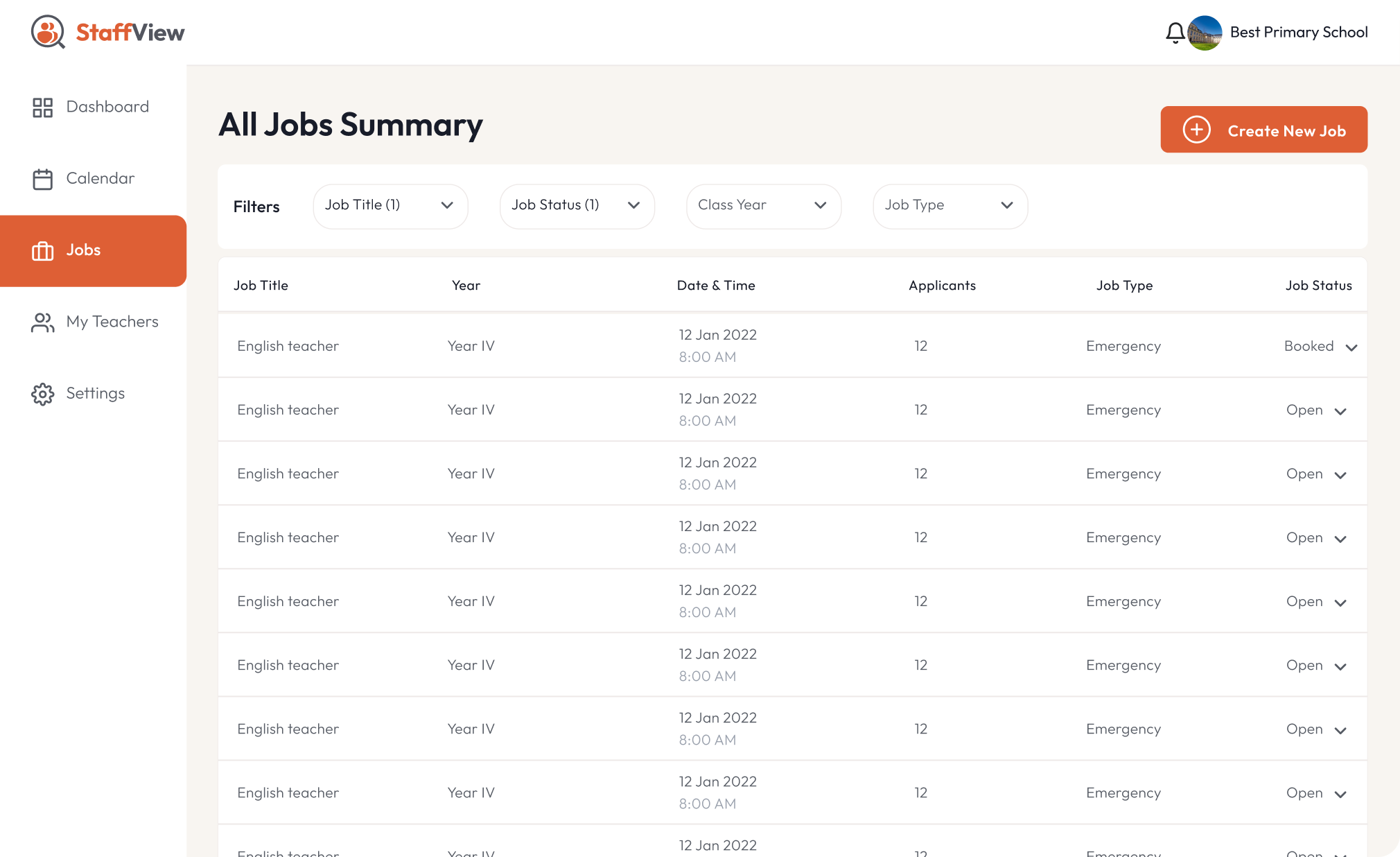The width and height of the screenshot is (1400, 857).
Task: Click the Dashboard grid icon
Action: pyautogui.click(x=42, y=107)
